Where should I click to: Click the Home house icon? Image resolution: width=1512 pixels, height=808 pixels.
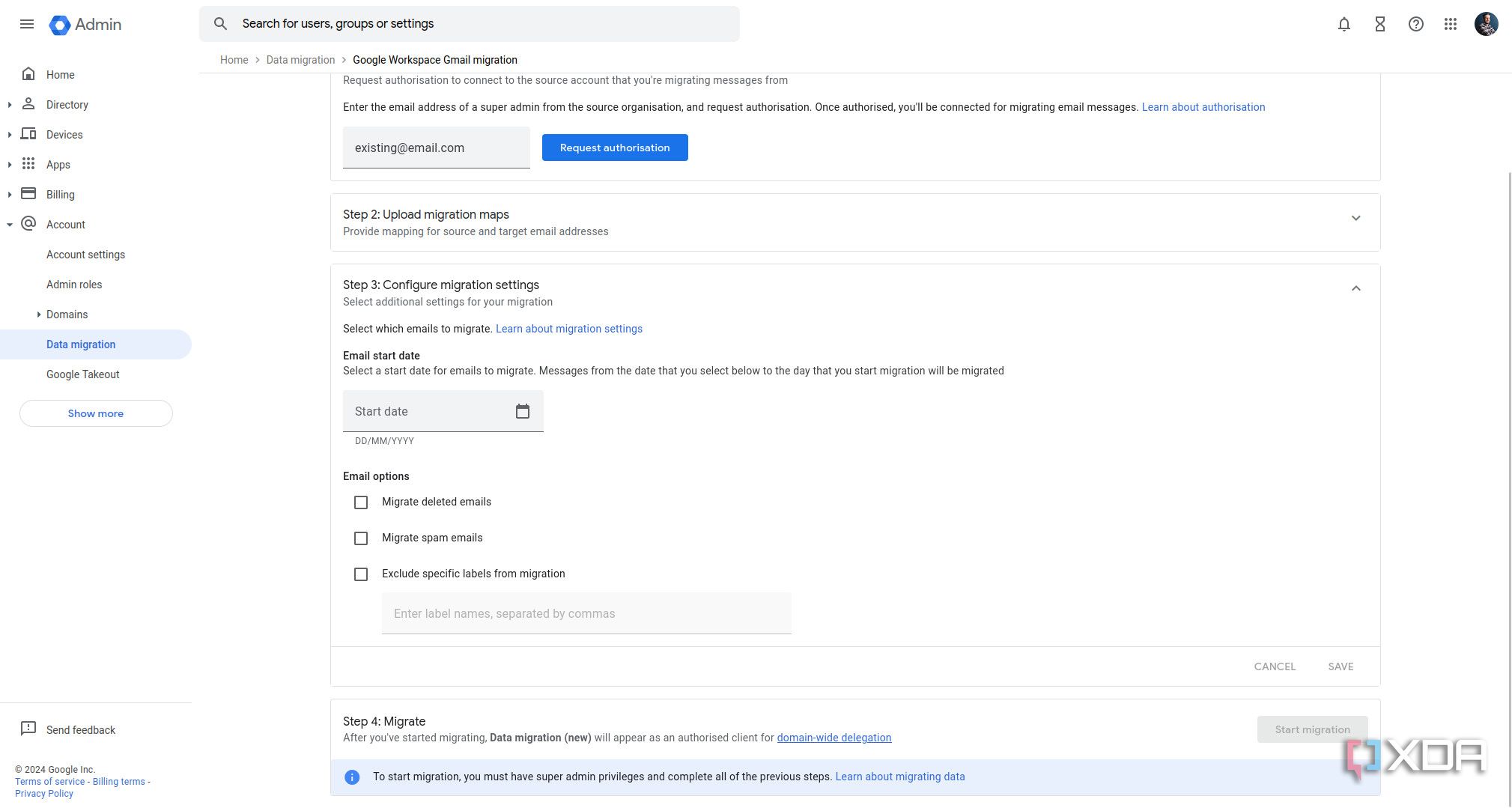click(28, 74)
